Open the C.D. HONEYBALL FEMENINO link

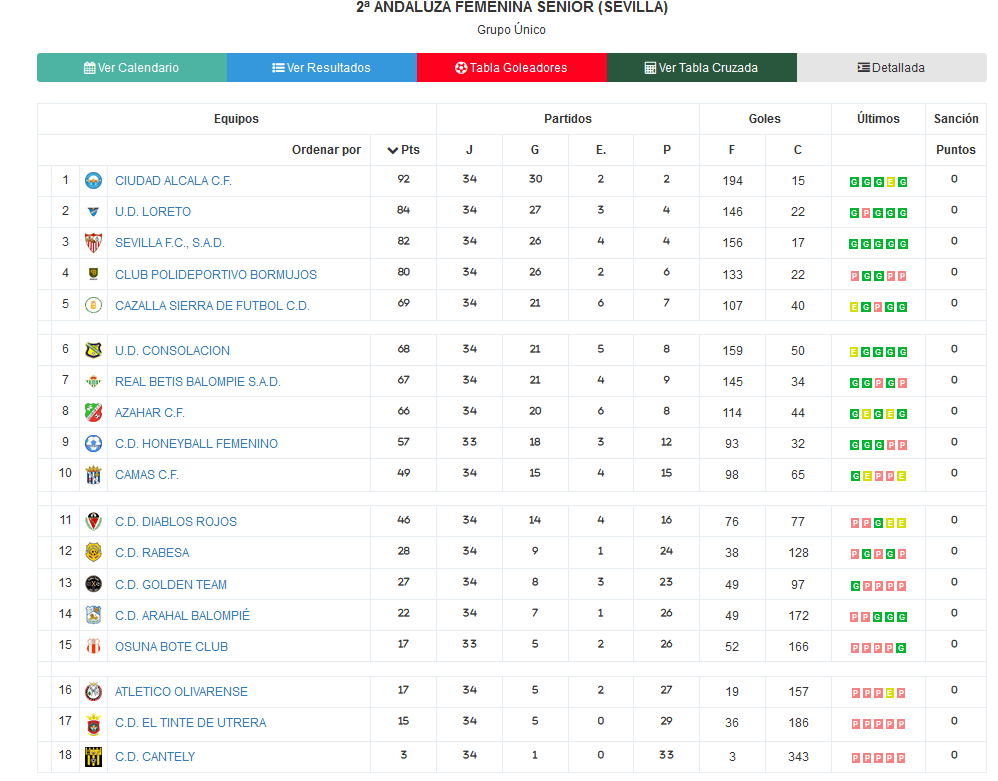[x=197, y=444]
